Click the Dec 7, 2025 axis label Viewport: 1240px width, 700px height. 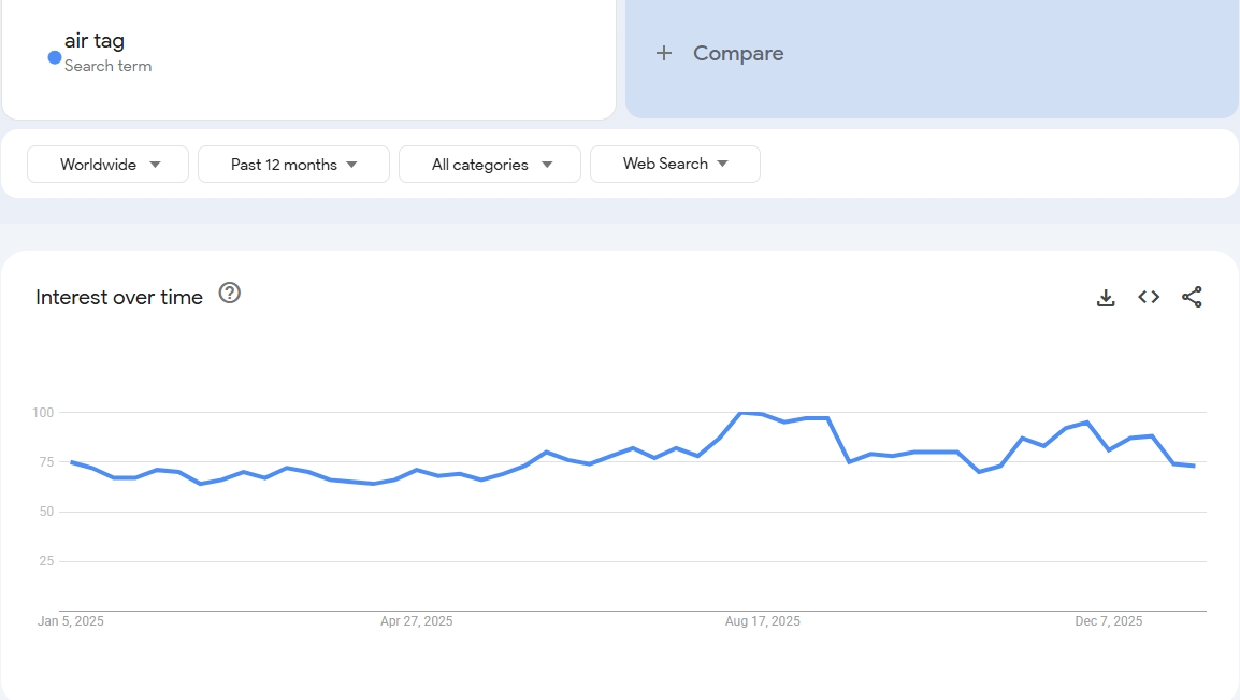pos(1108,622)
